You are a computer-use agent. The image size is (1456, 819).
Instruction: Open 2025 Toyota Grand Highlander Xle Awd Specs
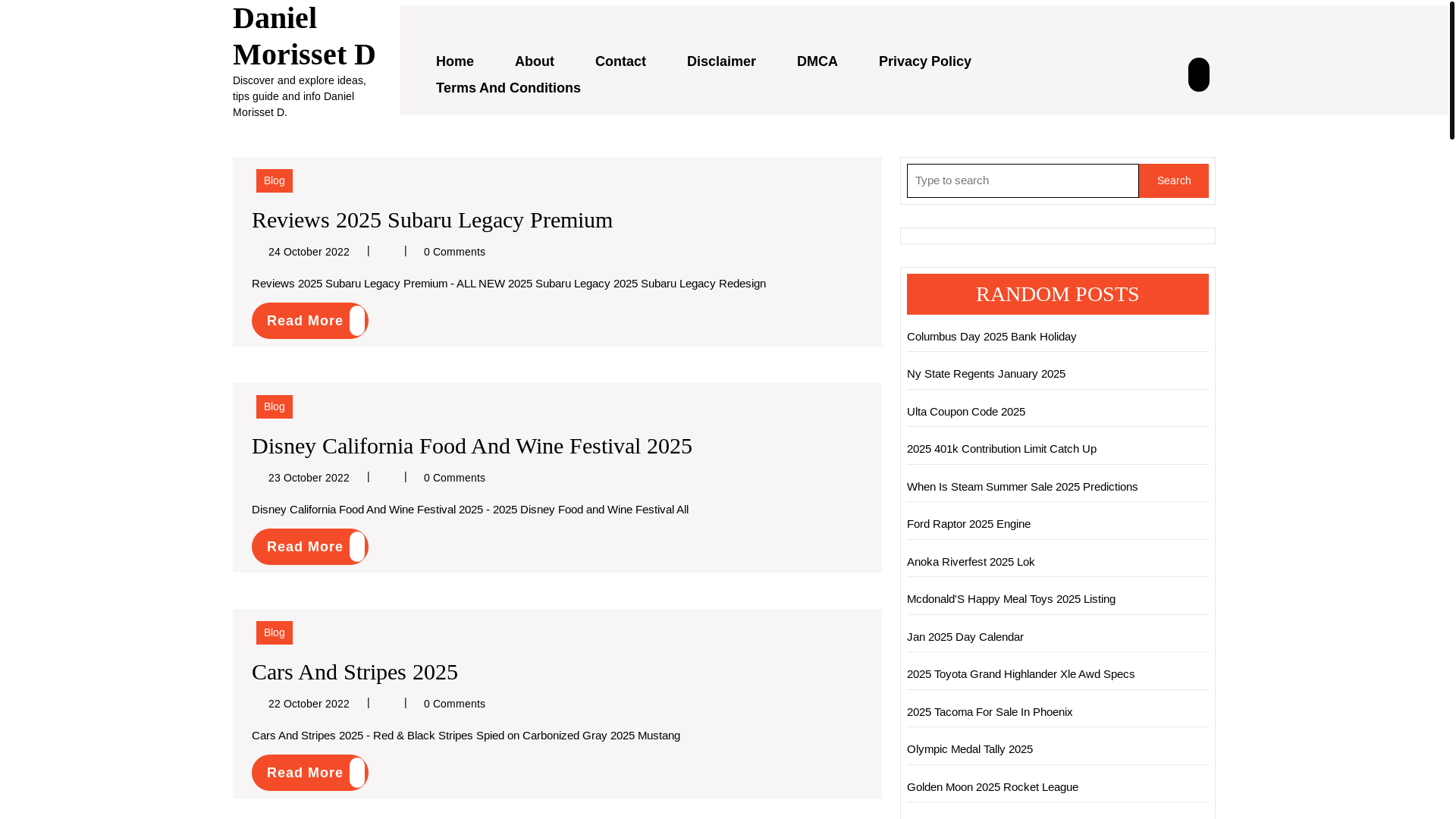1021,674
